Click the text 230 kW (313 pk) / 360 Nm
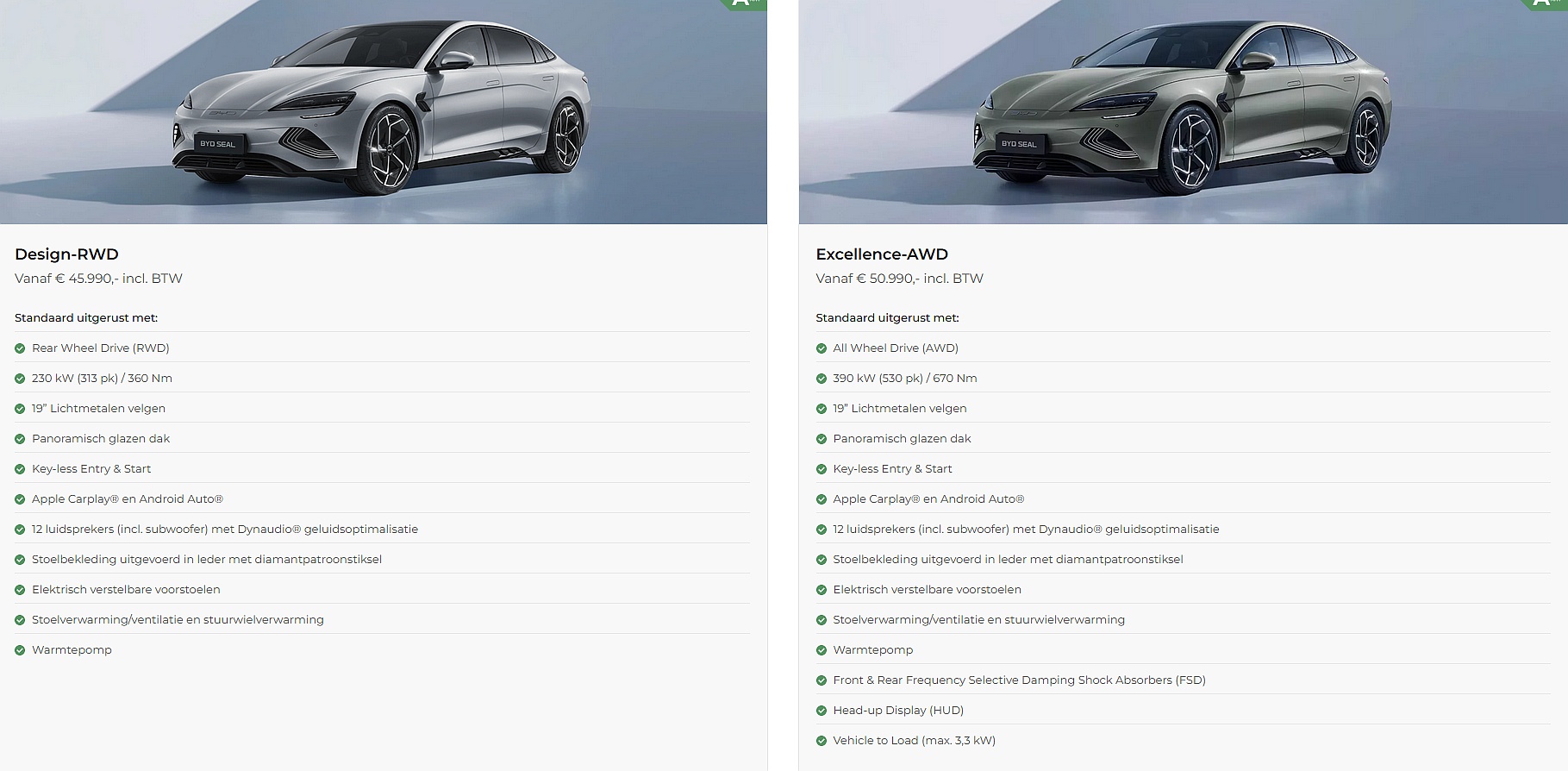Image resolution: width=1568 pixels, height=771 pixels. [102, 379]
